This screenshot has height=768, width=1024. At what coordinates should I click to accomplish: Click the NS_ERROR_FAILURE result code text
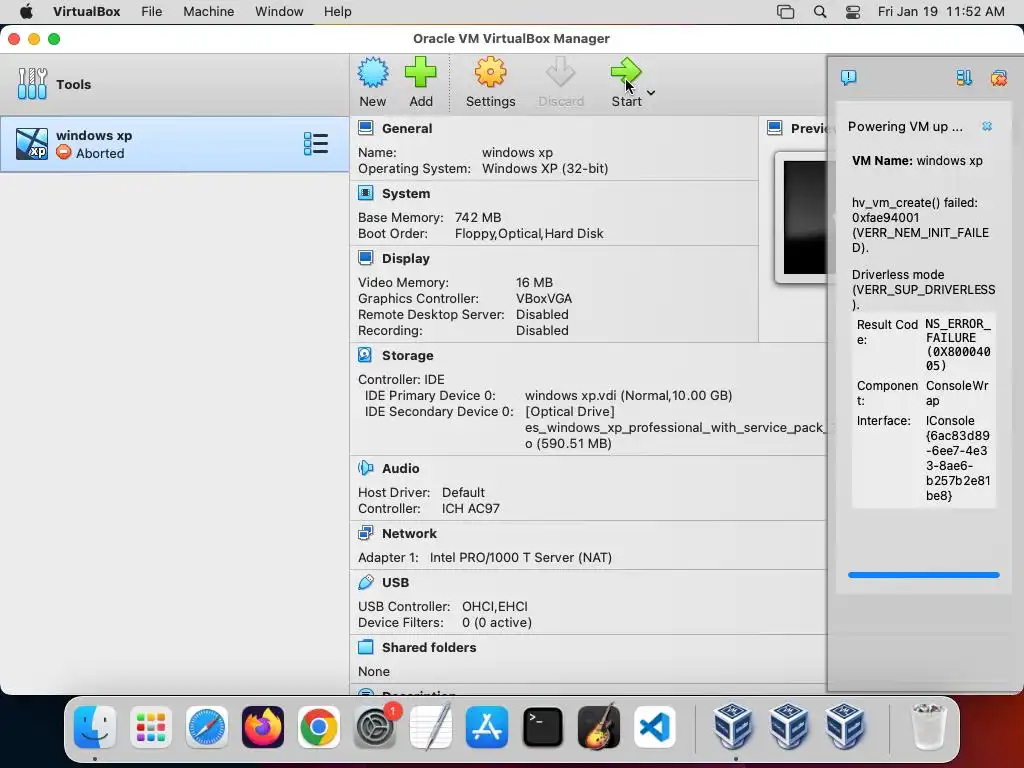[x=958, y=345]
